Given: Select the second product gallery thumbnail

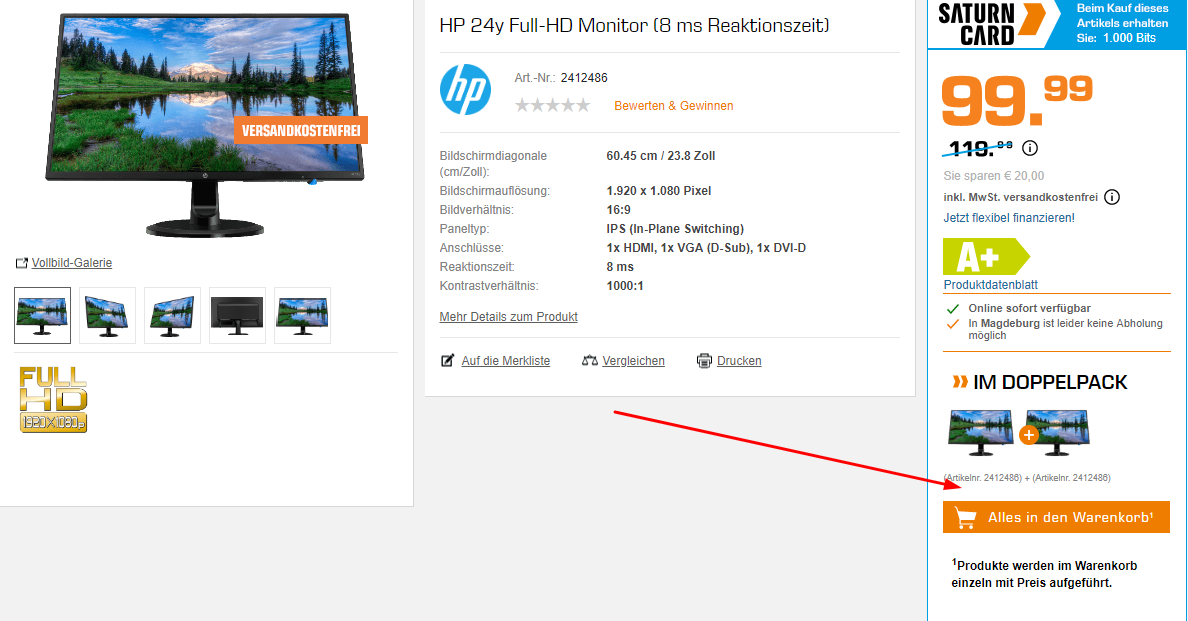Looking at the screenshot, I should (107, 315).
